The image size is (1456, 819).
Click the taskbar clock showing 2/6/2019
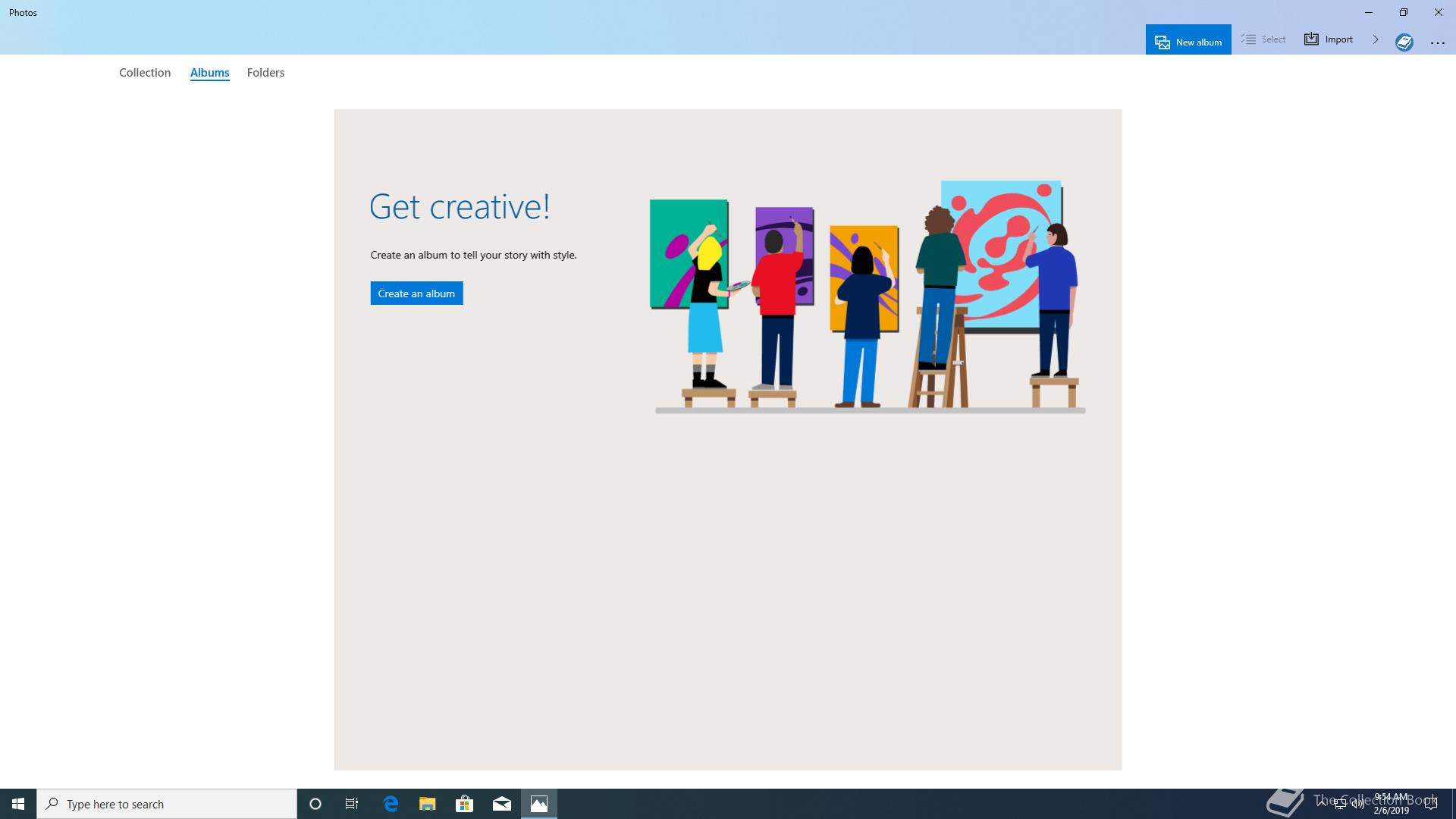tap(1391, 804)
